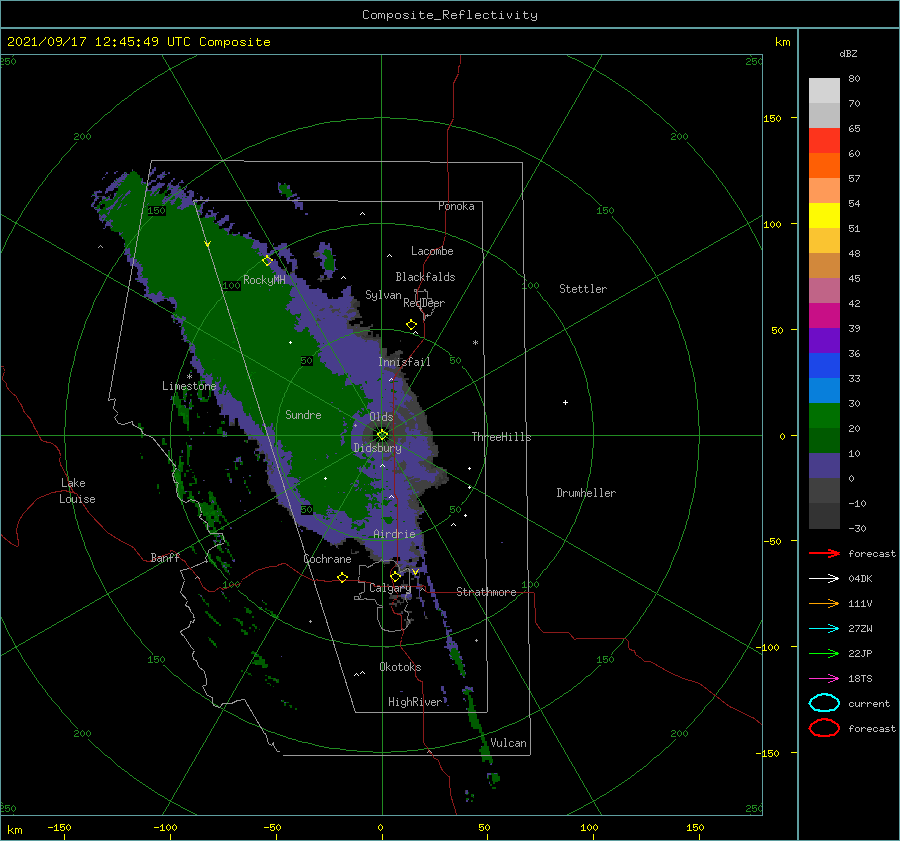Click the Lake Louise label
The image size is (900, 841).
click(x=77, y=491)
